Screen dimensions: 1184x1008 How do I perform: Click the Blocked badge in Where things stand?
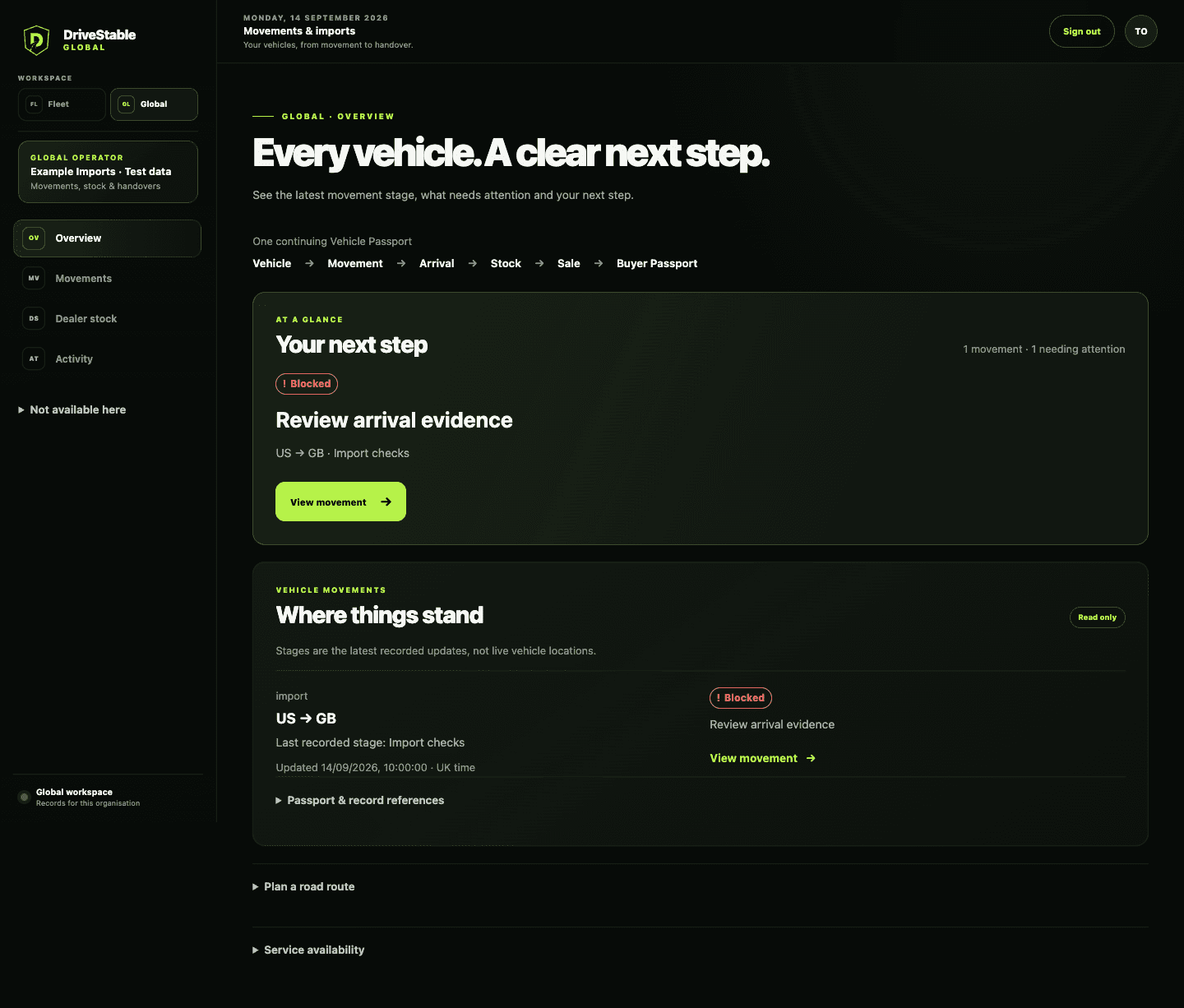tap(741, 698)
